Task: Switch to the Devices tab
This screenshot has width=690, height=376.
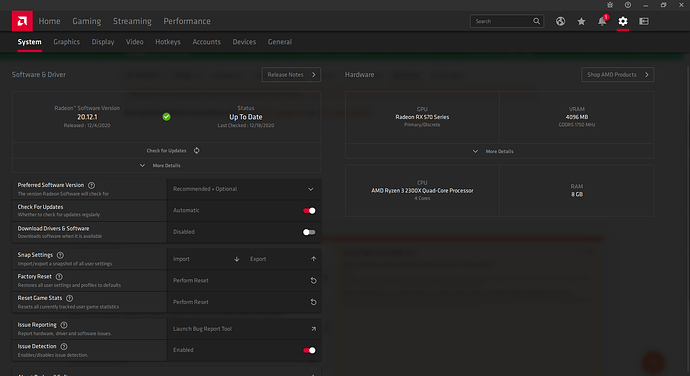Action: click(x=244, y=42)
